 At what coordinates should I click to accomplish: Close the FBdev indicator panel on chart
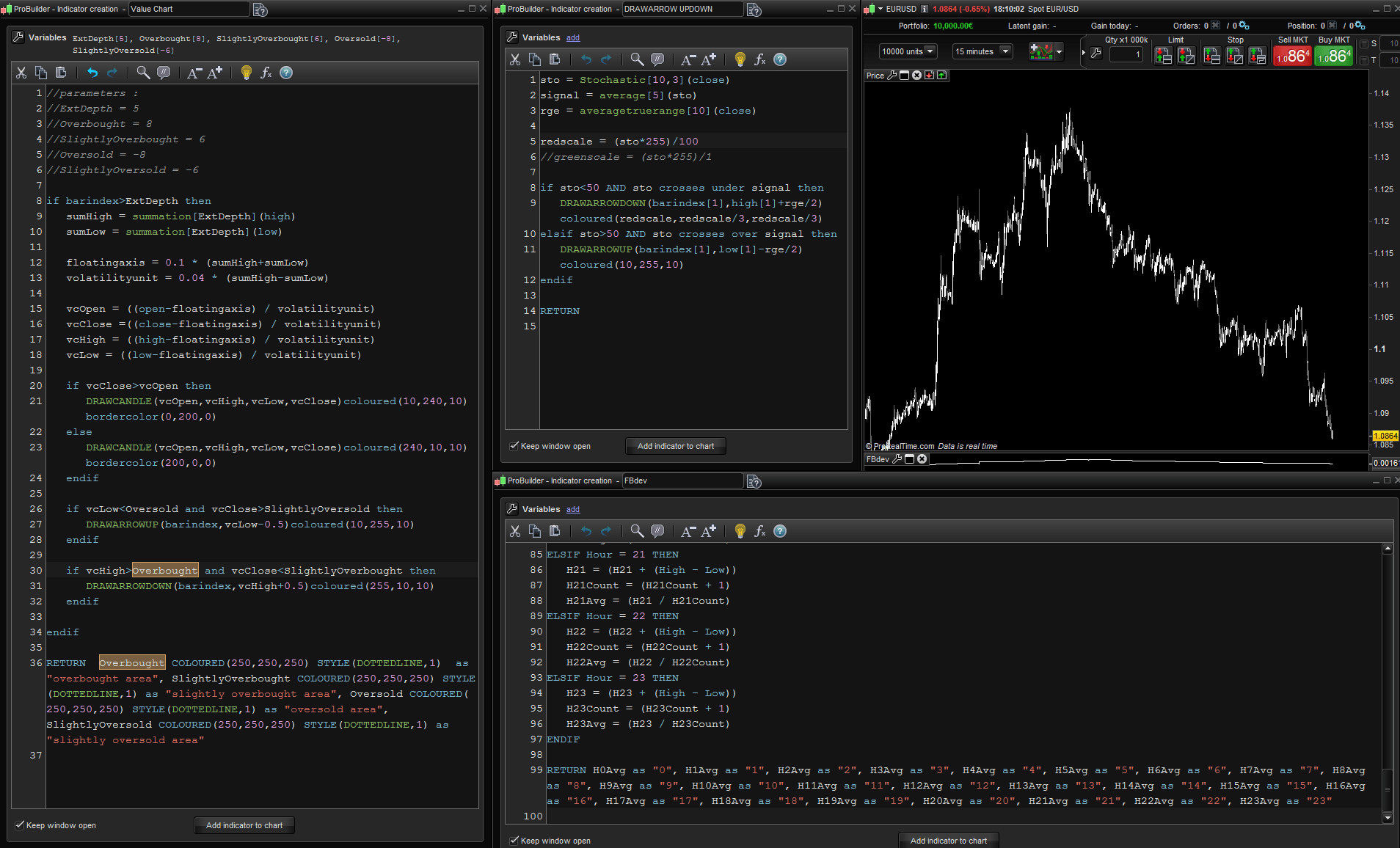click(x=922, y=459)
